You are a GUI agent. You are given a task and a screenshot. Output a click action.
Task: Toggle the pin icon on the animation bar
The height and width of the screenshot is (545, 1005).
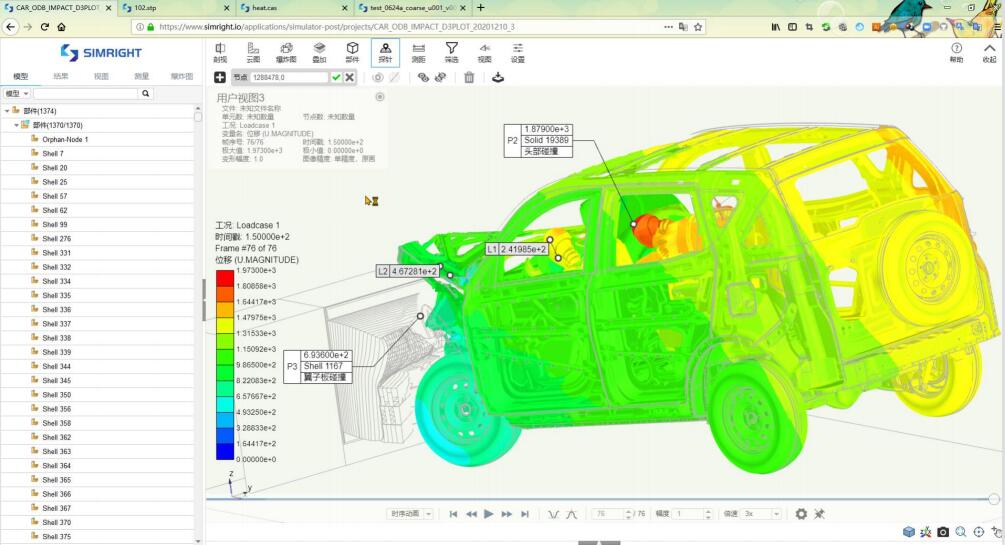click(x=820, y=514)
